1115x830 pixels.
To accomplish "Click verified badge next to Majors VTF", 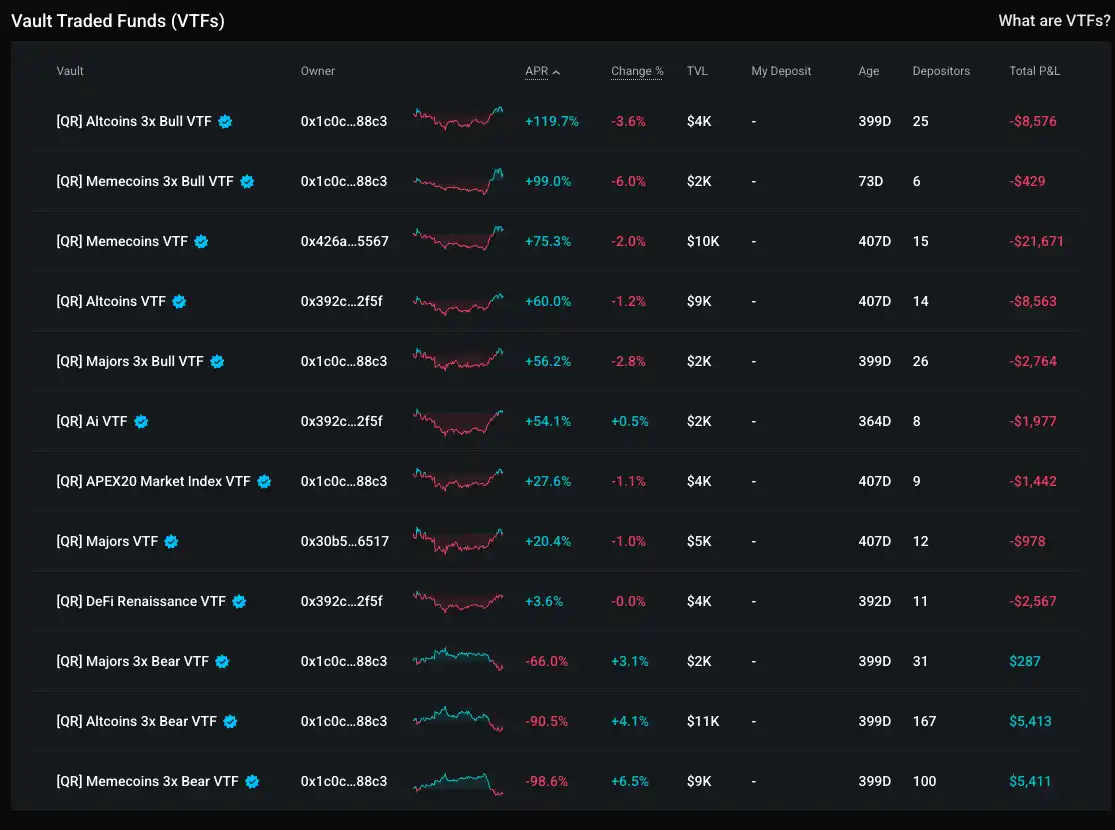I will pos(171,541).
